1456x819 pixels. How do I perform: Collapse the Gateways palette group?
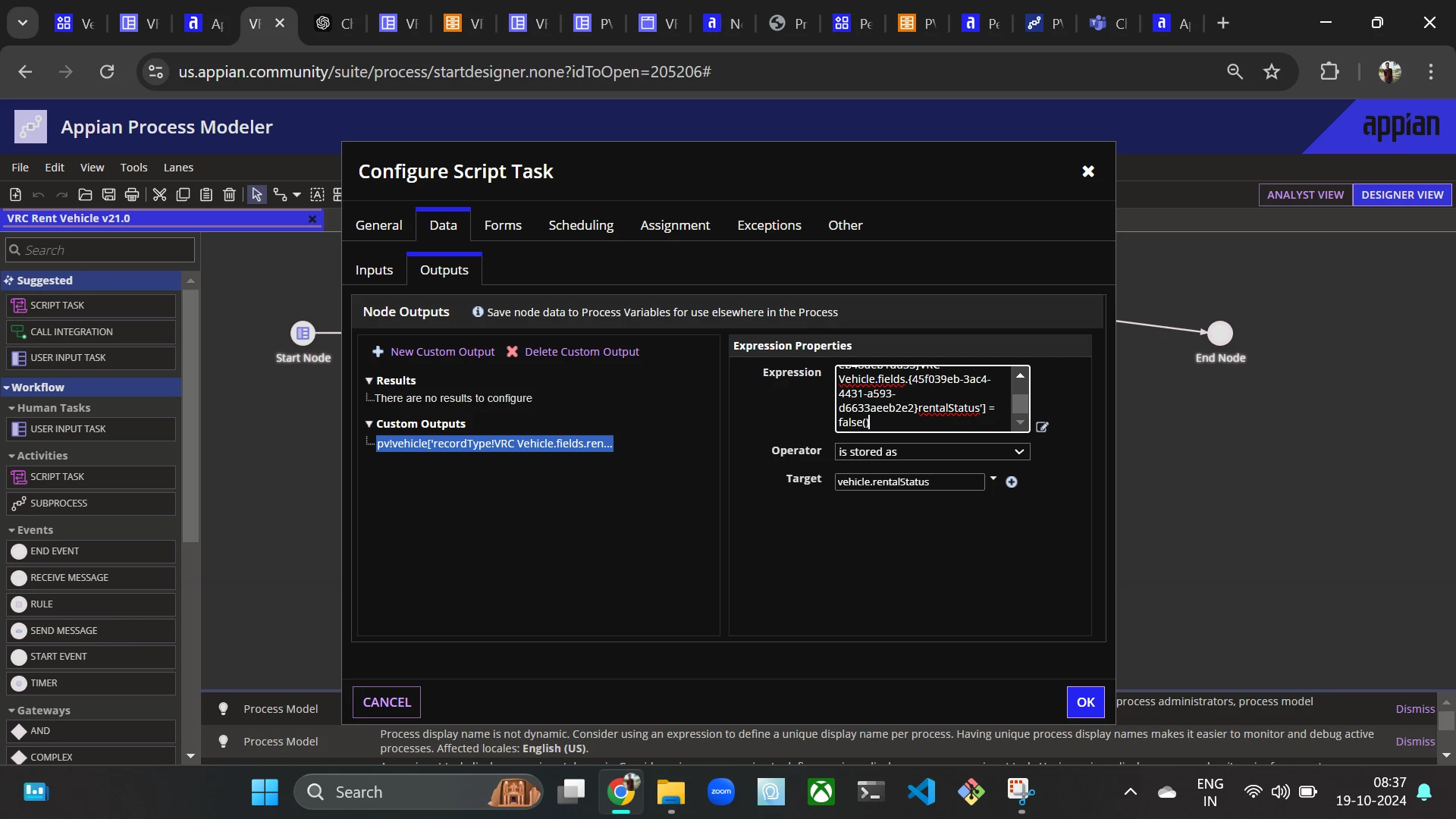coord(11,711)
